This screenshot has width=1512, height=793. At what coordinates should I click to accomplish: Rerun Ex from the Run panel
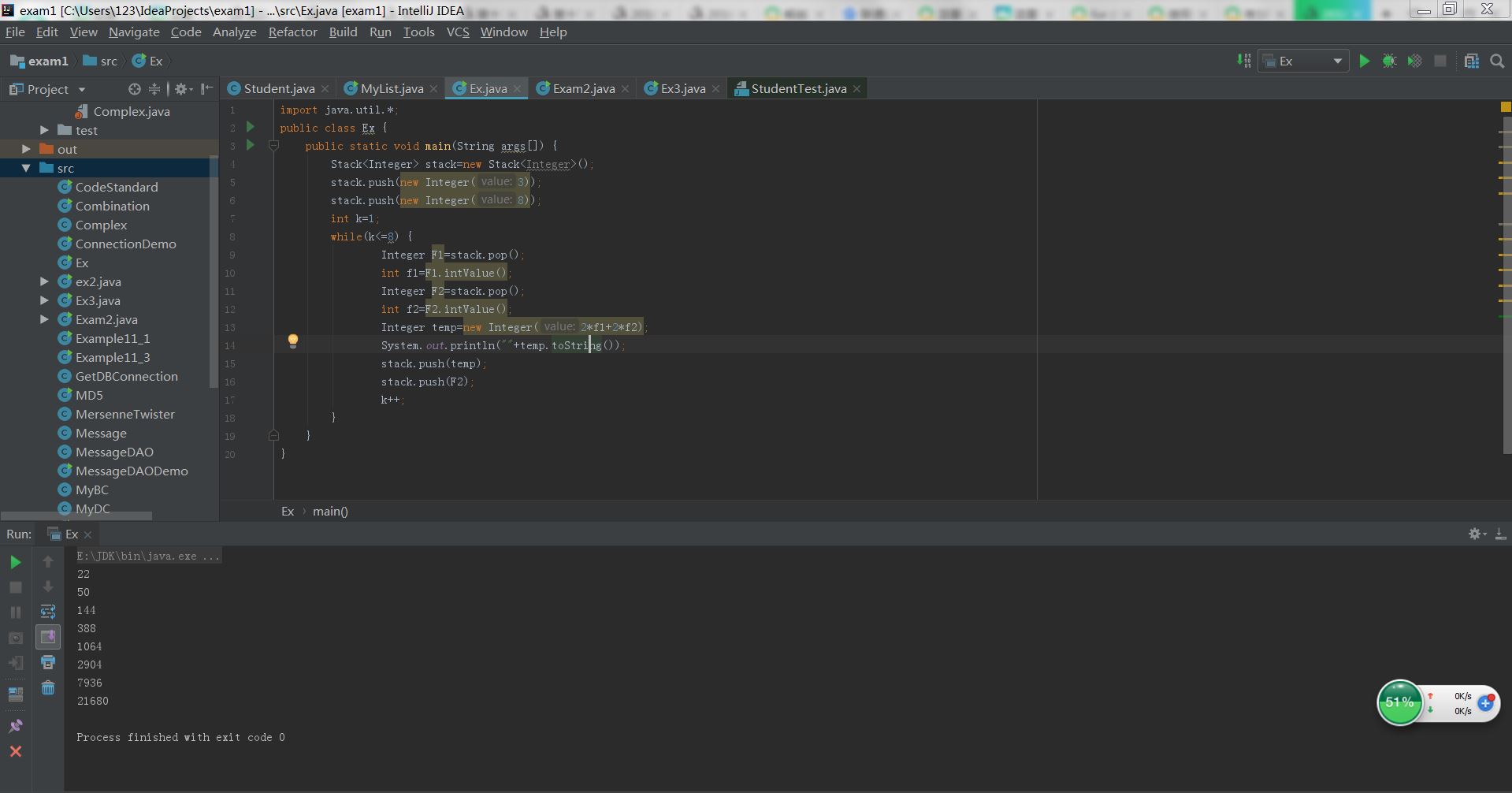[x=16, y=562]
